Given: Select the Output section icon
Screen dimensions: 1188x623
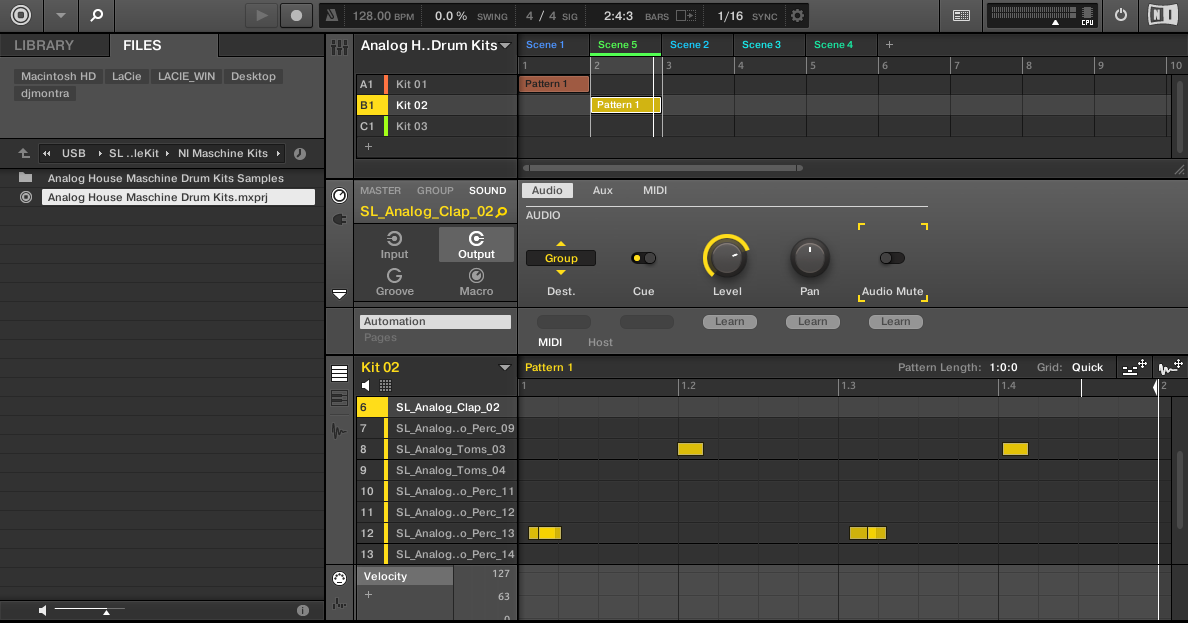Looking at the screenshot, I should tap(476, 246).
